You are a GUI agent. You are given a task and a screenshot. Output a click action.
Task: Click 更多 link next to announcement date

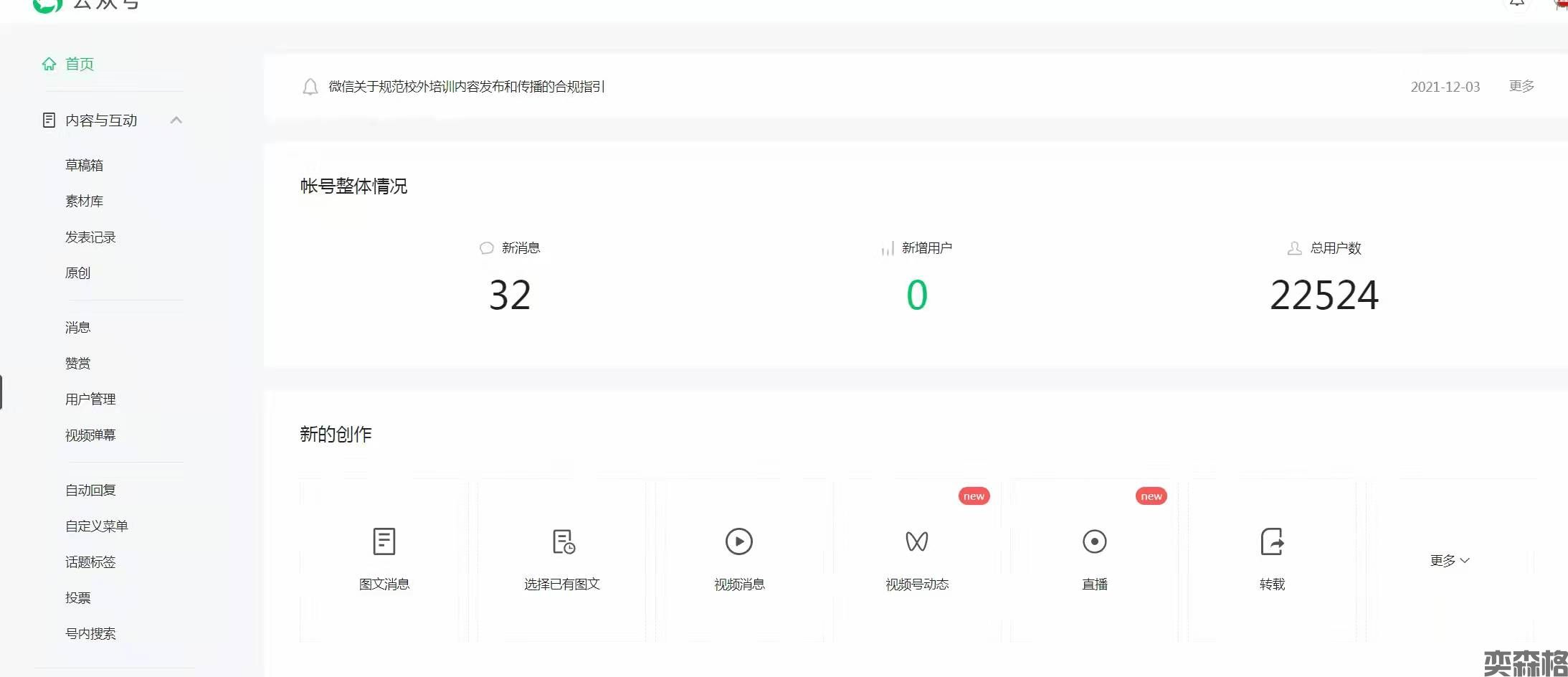click(x=1521, y=86)
